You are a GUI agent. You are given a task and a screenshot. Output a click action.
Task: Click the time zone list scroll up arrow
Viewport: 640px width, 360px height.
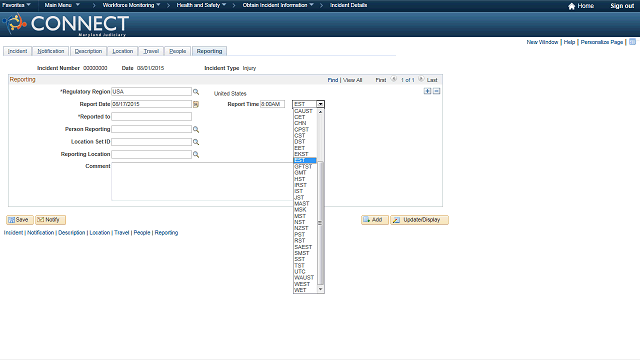click(x=320, y=111)
